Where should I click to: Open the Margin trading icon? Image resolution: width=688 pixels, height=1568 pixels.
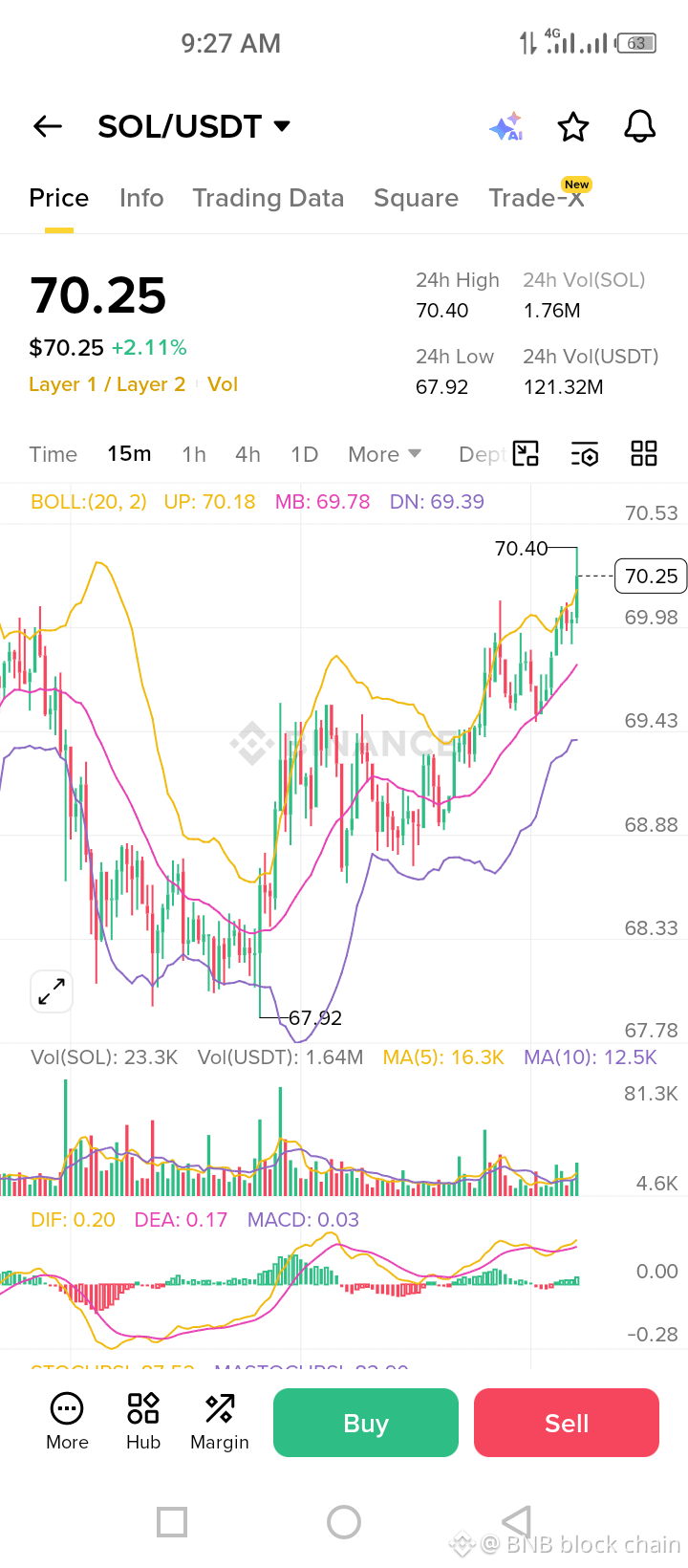pos(220,1422)
